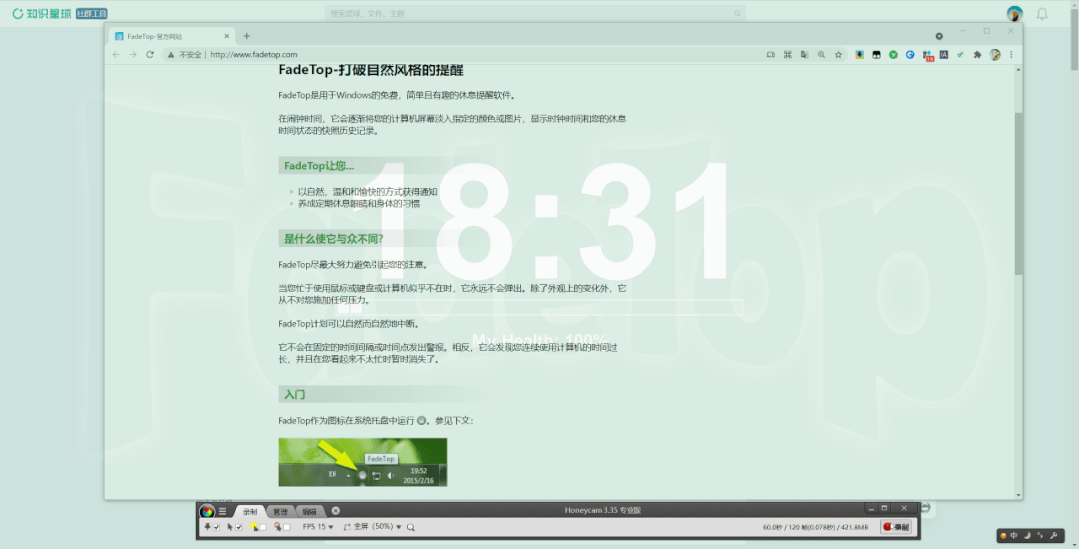Open the image downloader extension icon
This screenshot has width=1079, height=549.
[x=859, y=54]
